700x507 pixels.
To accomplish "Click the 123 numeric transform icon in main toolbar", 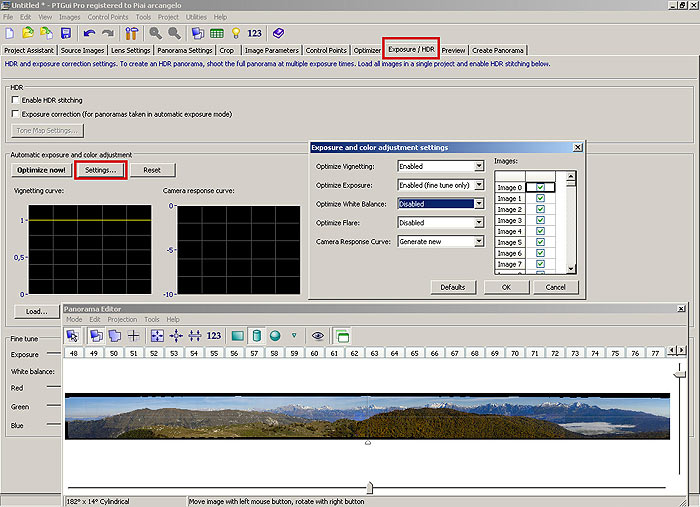I will [254, 33].
